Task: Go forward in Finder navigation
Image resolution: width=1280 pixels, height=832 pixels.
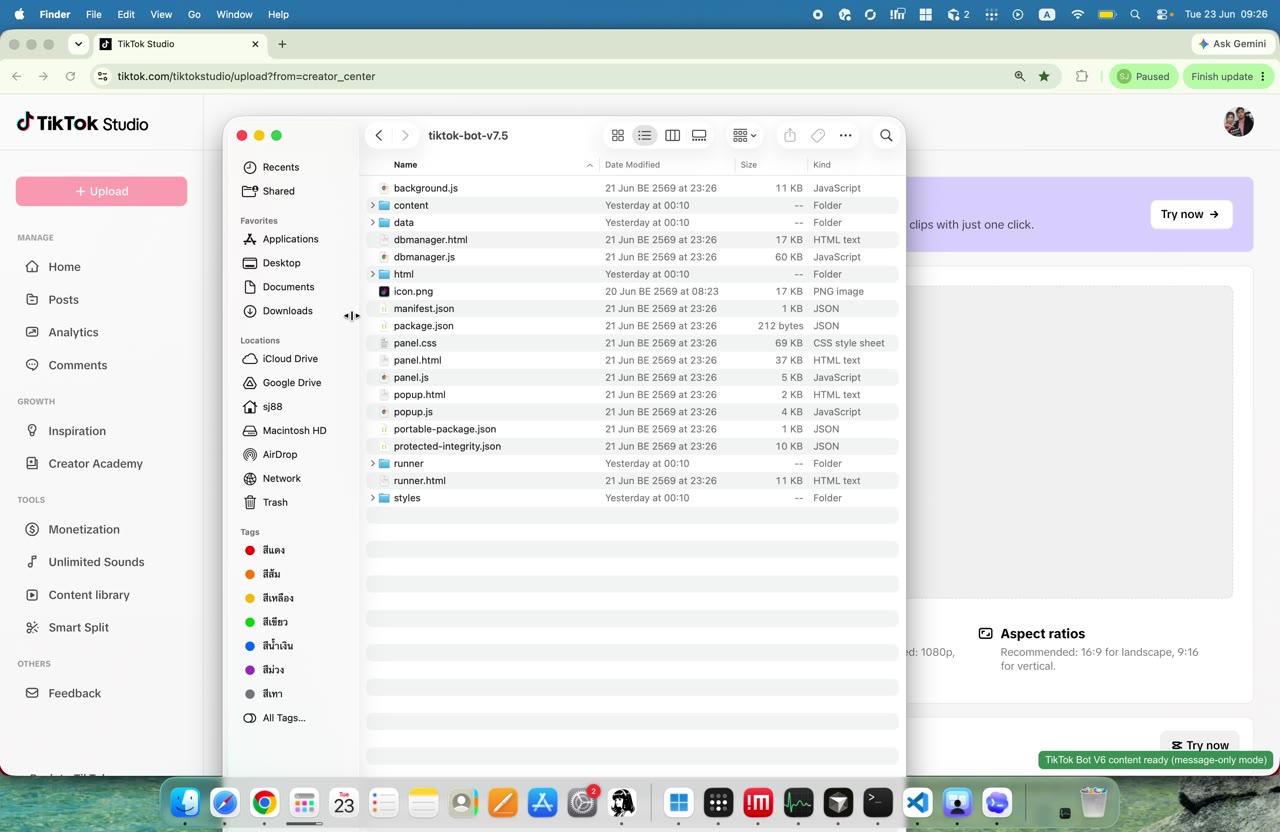Action: (x=405, y=136)
